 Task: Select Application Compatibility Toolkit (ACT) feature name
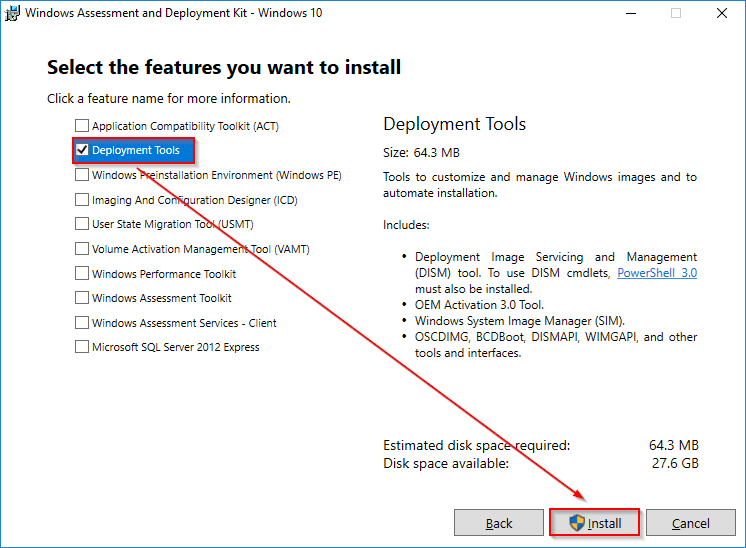[x=185, y=126]
